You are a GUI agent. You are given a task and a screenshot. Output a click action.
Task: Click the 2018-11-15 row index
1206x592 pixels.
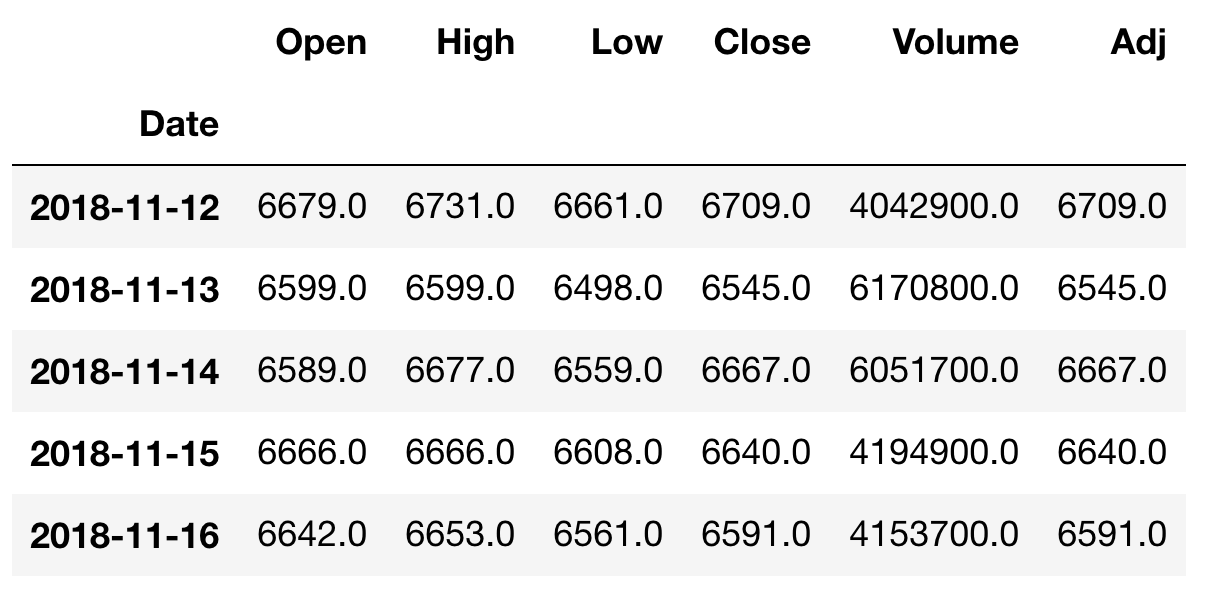[x=125, y=453]
